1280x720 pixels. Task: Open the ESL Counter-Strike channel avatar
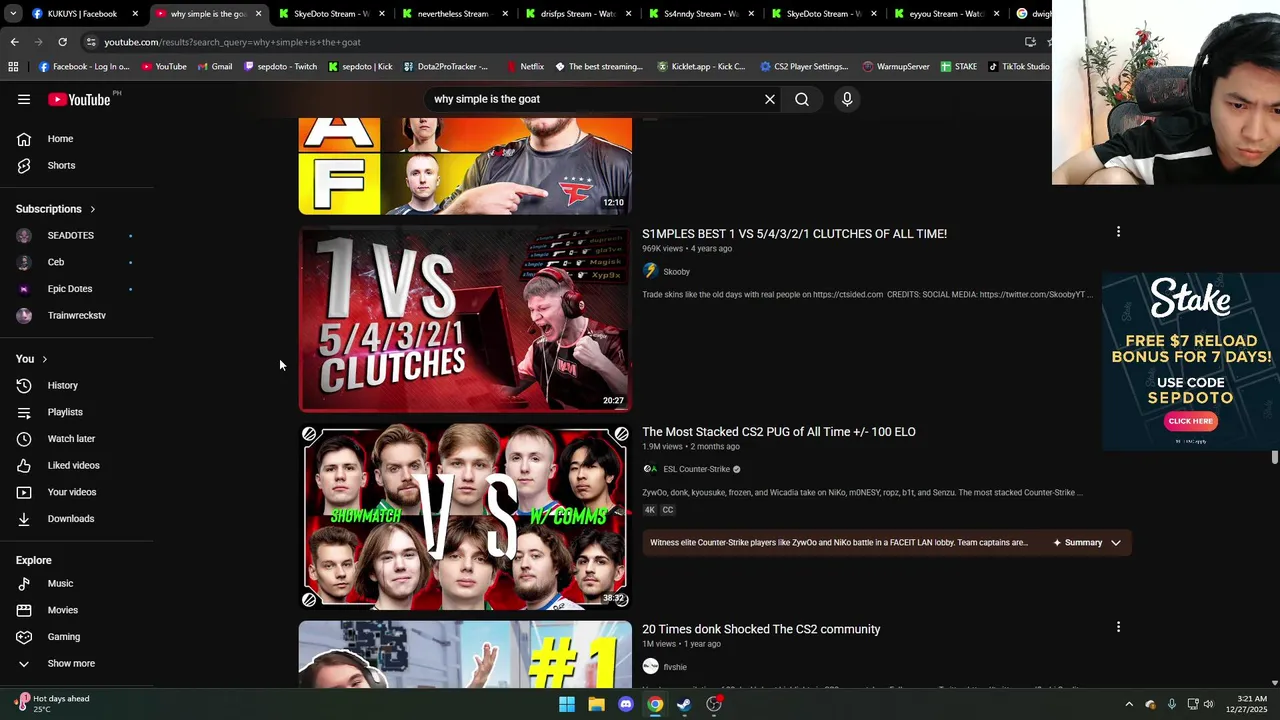pyautogui.click(x=650, y=469)
